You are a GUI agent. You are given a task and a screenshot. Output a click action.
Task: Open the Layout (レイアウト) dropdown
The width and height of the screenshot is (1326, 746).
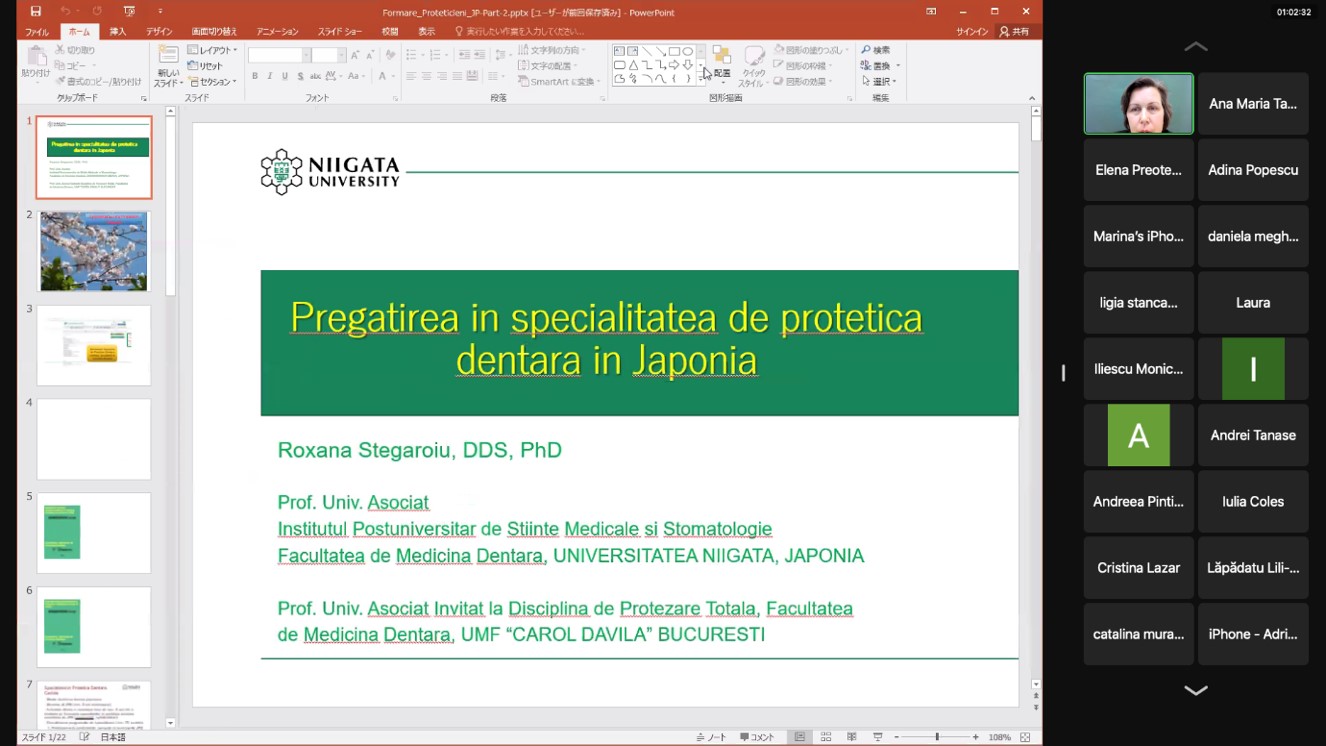click(x=212, y=50)
